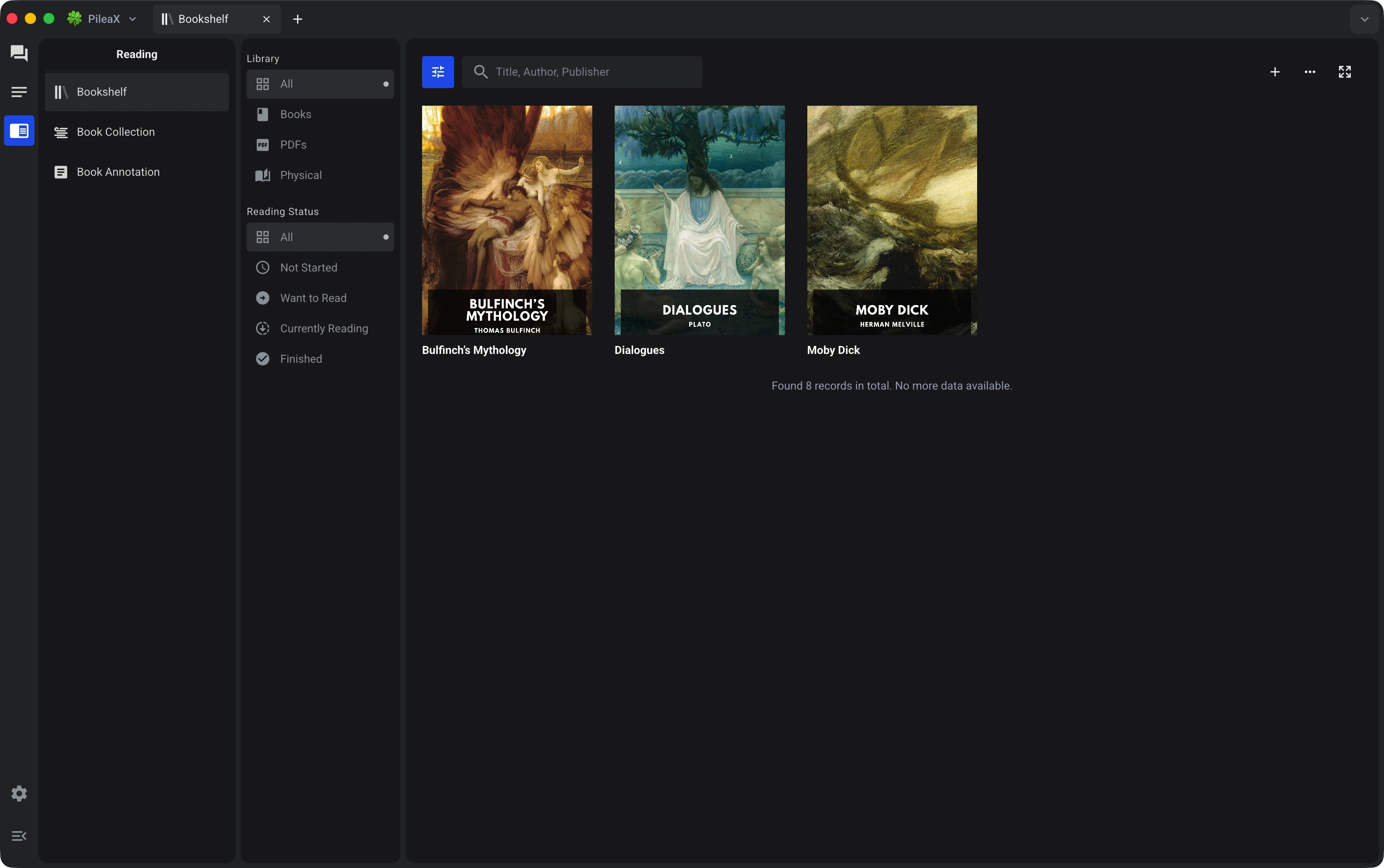Image resolution: width=1384 pixels, height=868 pixels.
Task: Open settings gear icon
Action: click(x=19, y=793)
